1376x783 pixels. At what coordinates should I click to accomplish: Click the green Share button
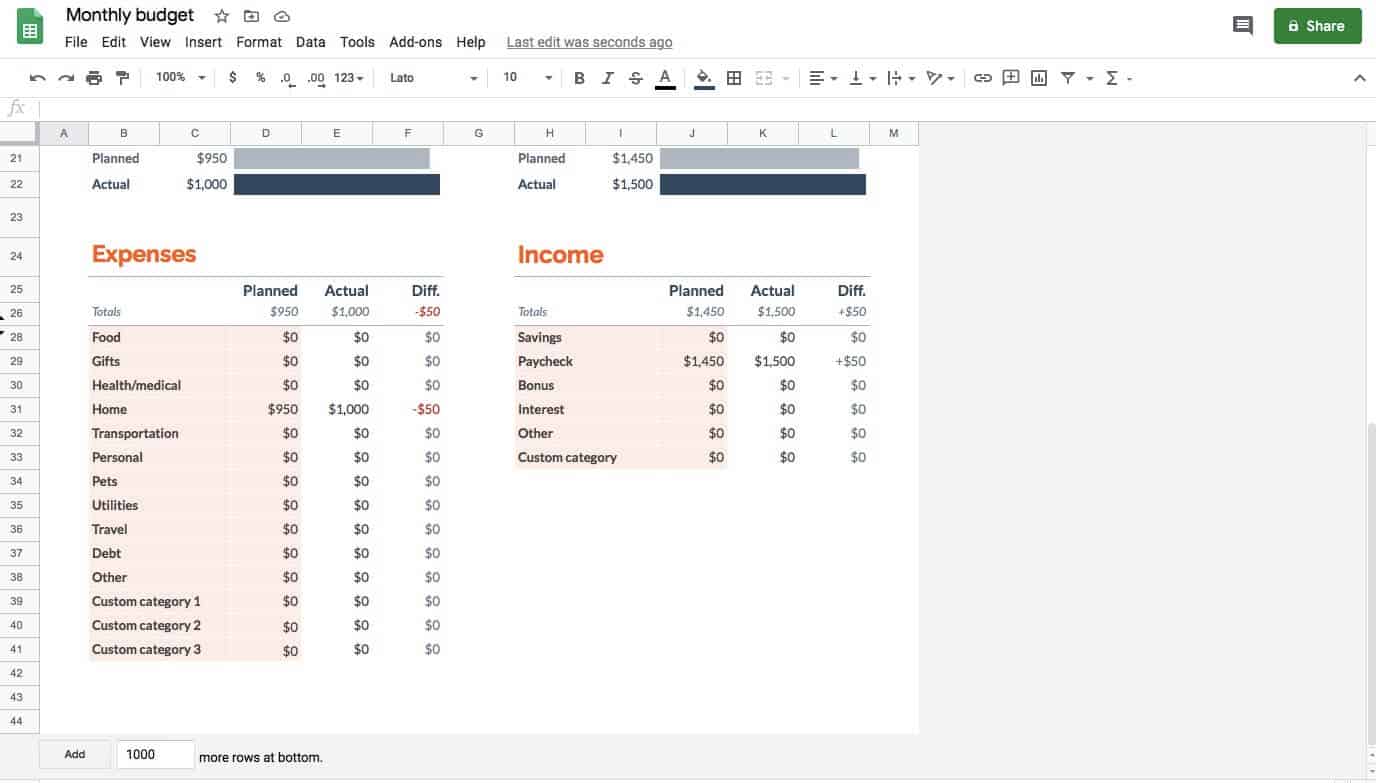click(x=1317, y=26)
